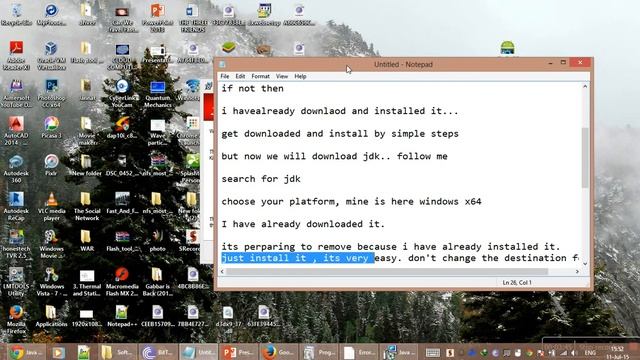640x360 pixels.
Task: Click Notepad's vertical scrollbar down arrow
Action: (585, 264)
